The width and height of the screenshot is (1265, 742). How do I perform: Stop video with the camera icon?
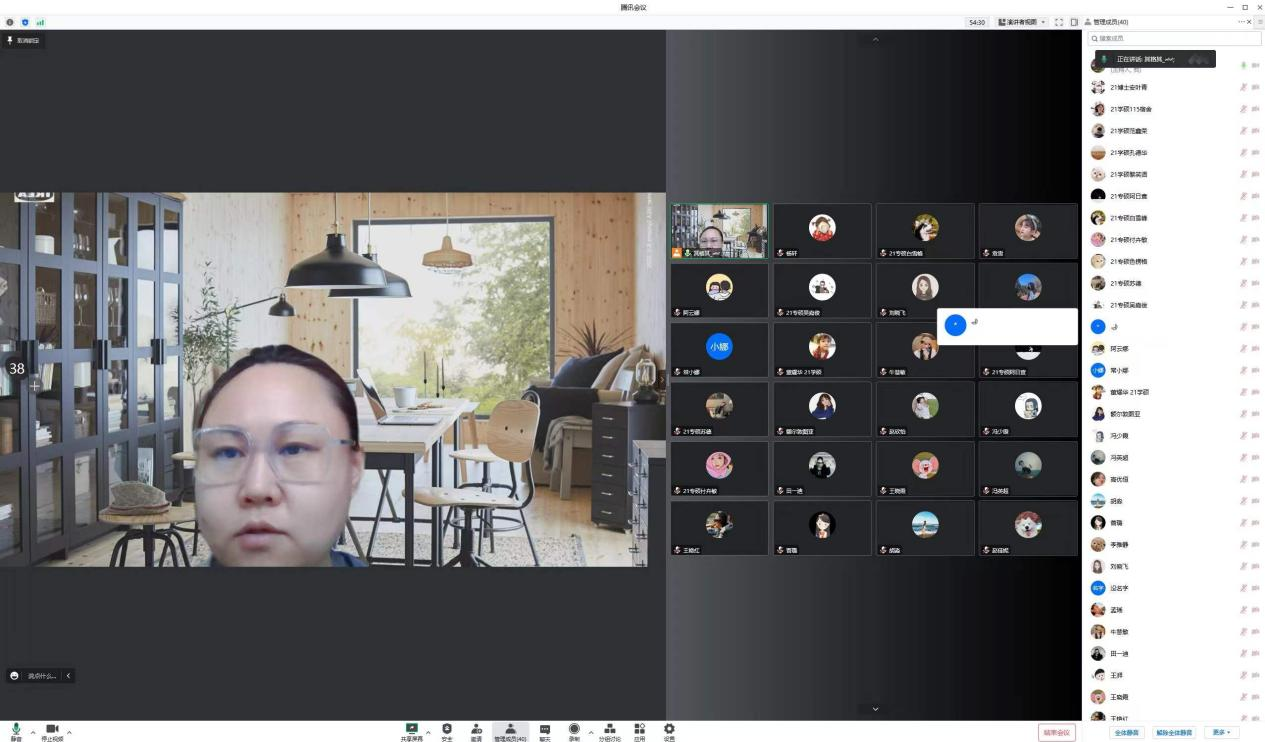52,731
